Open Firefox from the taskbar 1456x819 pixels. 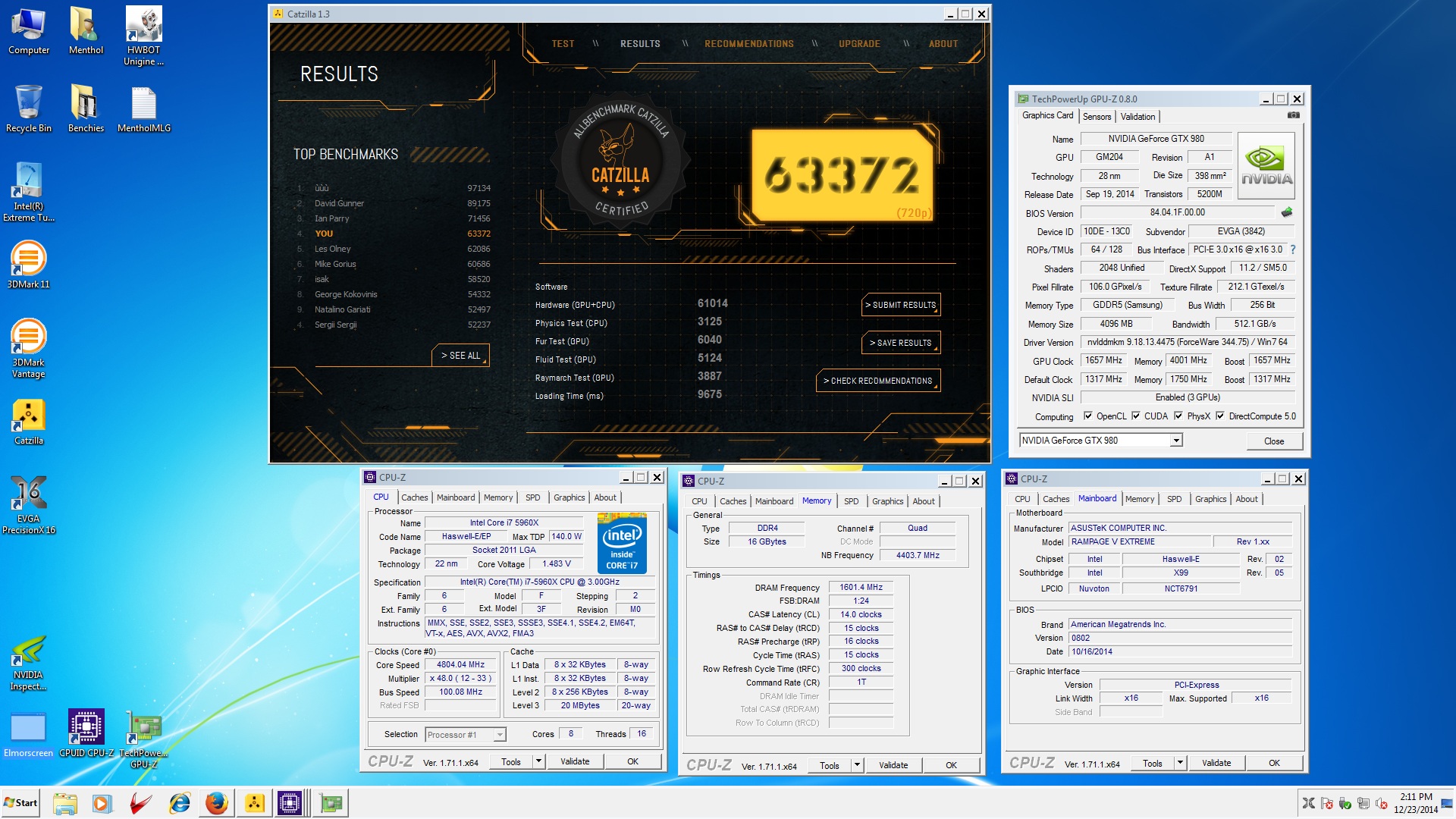point(216,803)
